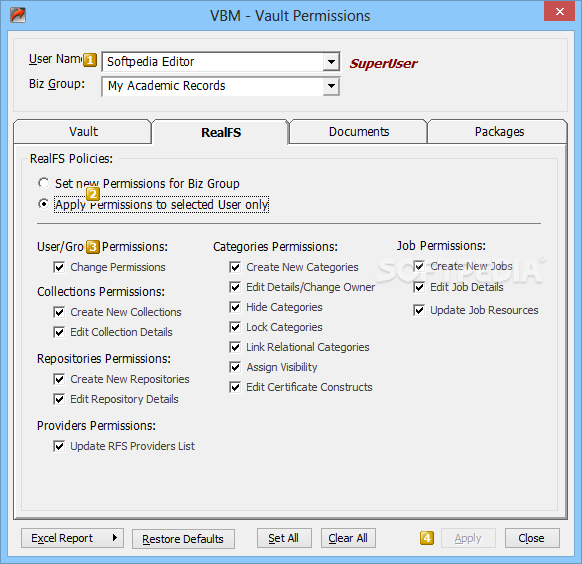The width and height of the screenshot is (582, 564).
Task: Toggle Hide Categories checkbox
Action: coord(235,307)
